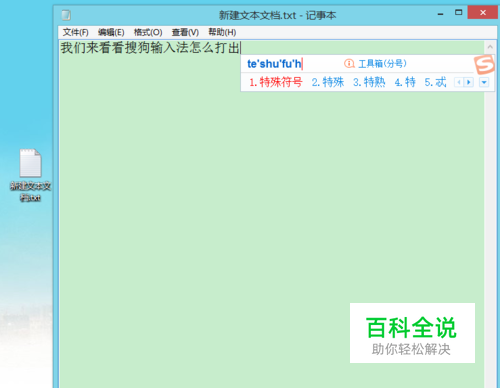Image resolution: width=500 pixels, height=388 pixels.
Task: Select candidate 2 特殊
Action: pyautogui.click(x=328, y=82)
